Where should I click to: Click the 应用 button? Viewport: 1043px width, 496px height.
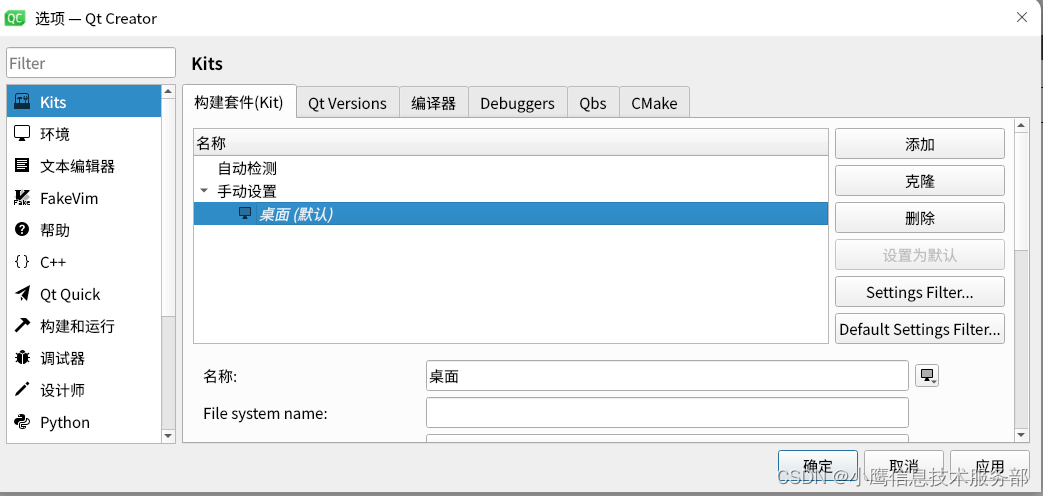coord(990,465)
